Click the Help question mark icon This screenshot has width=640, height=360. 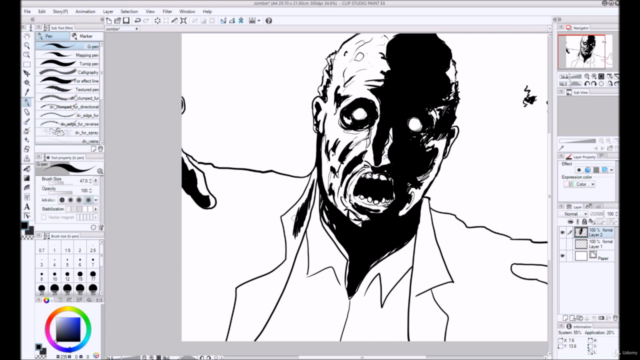coord(269,21)
